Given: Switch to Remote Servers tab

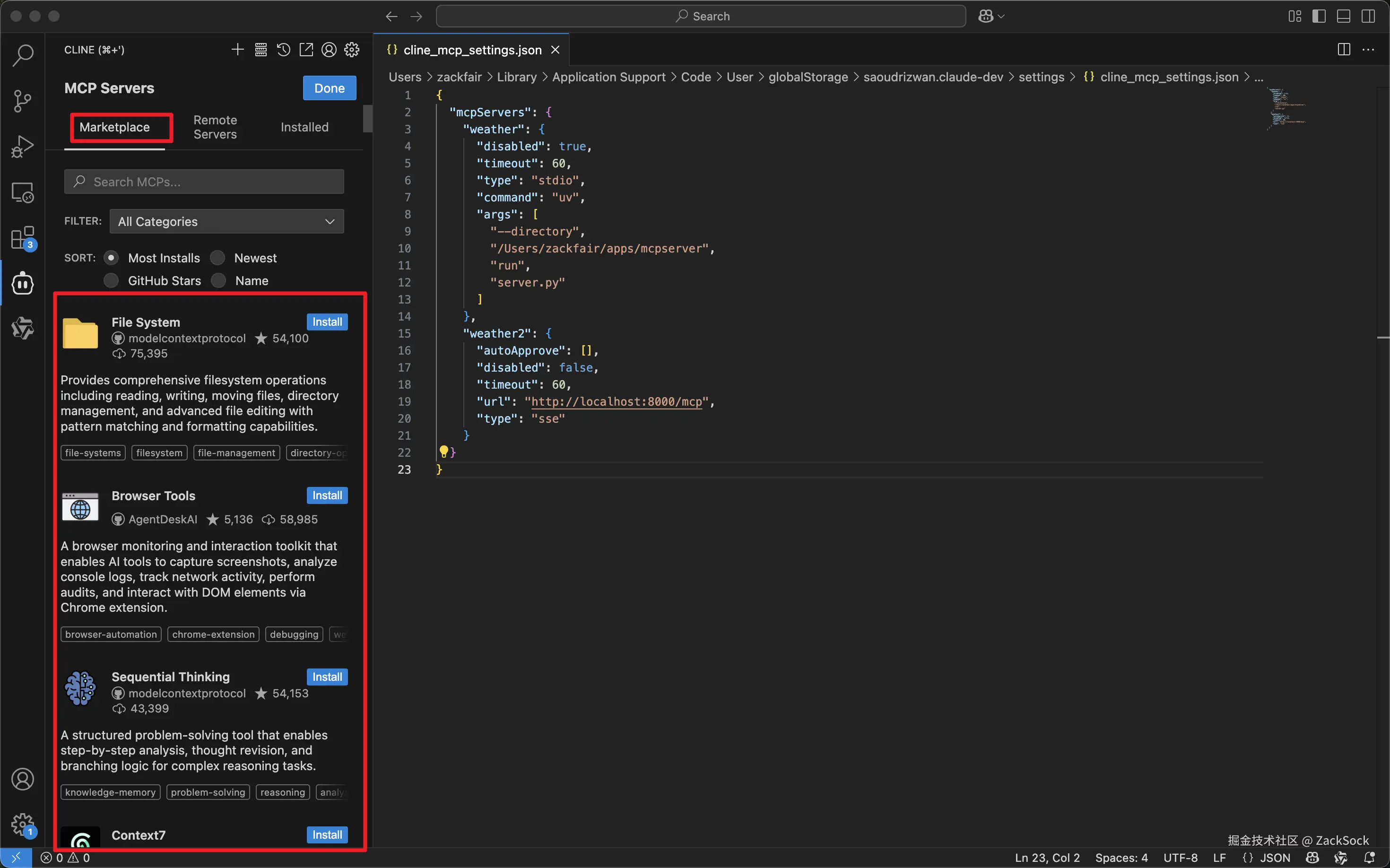Looking at the screenshot, I should pyautogui.click(x=215, y=127).
